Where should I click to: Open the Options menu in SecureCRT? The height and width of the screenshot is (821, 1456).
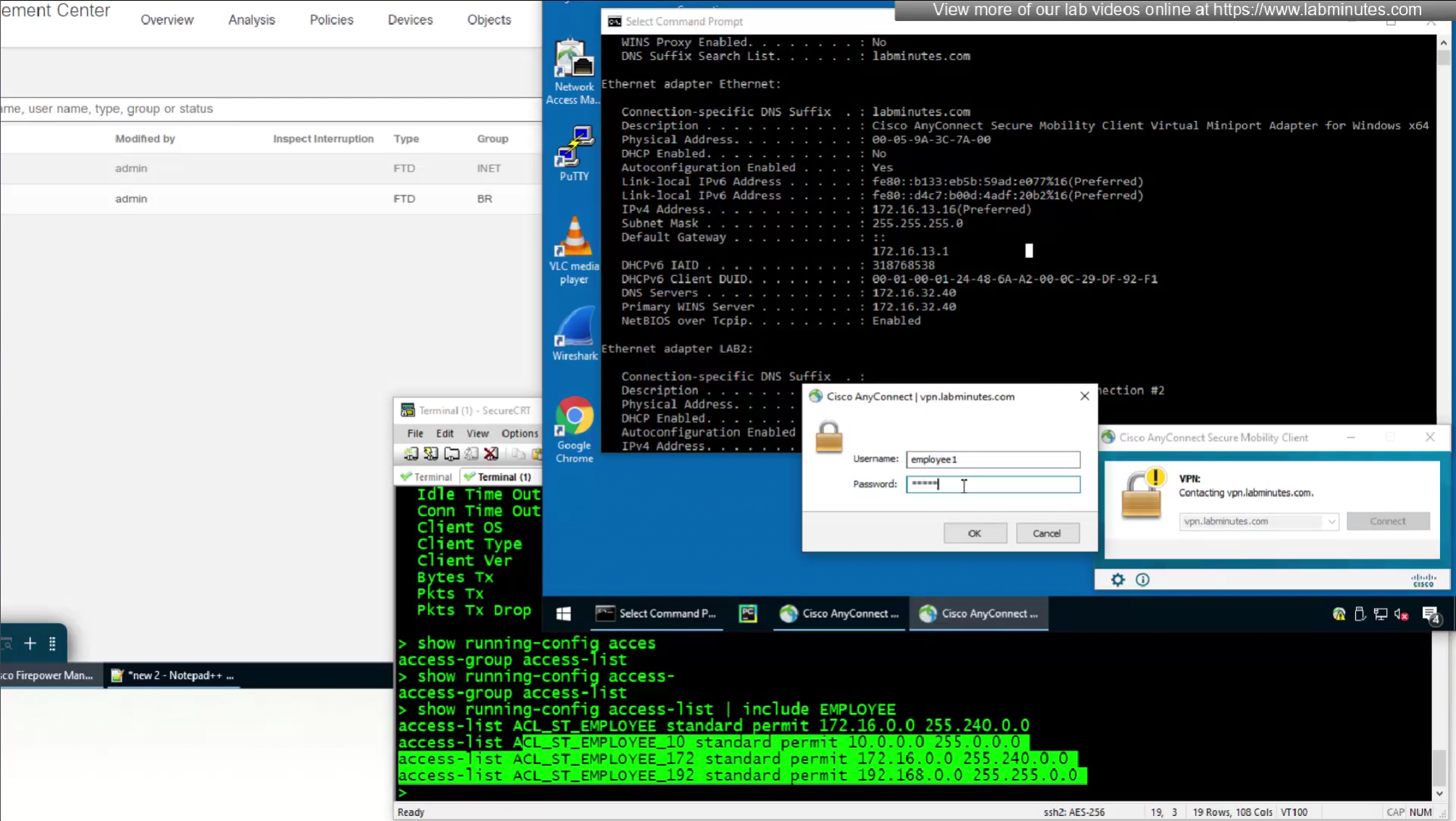coord(519,433)
